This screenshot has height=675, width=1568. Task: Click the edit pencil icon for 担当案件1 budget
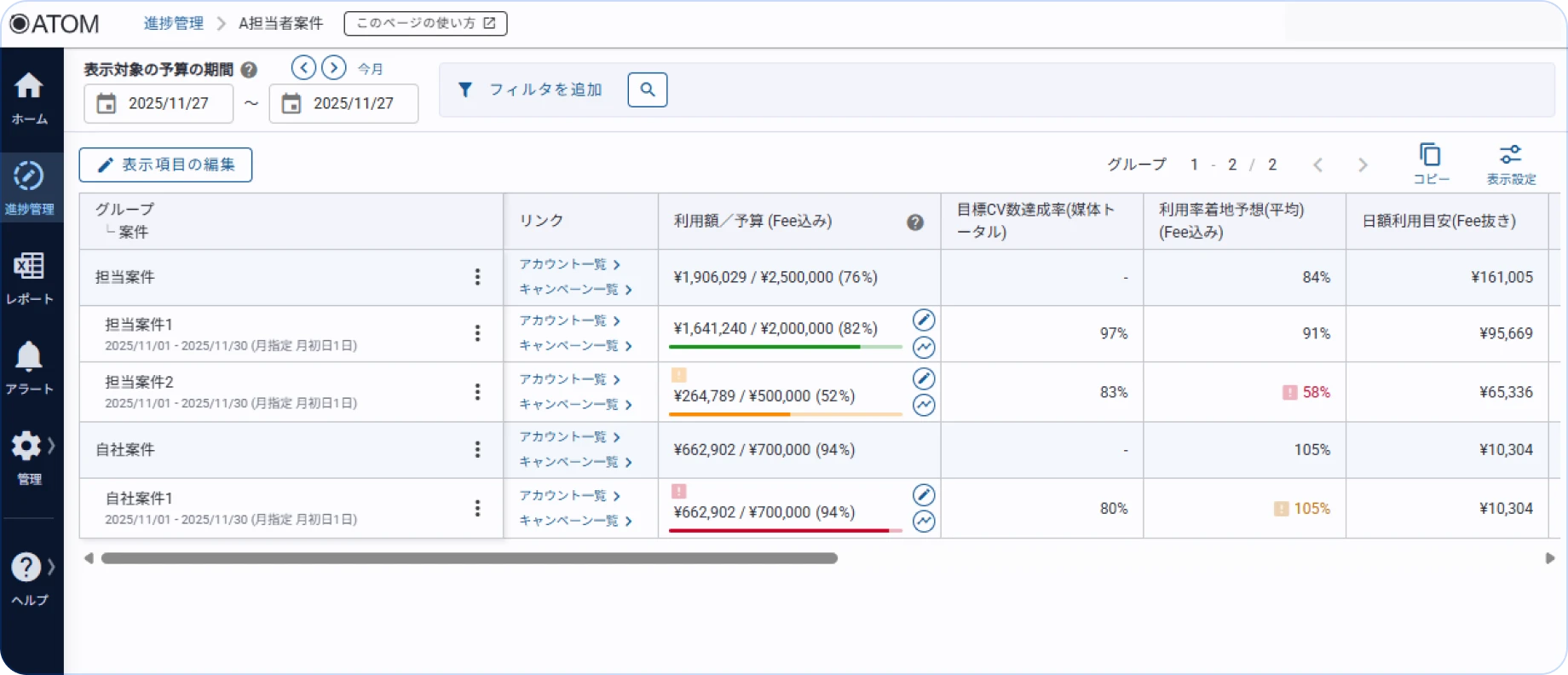(x=924, y=320)
